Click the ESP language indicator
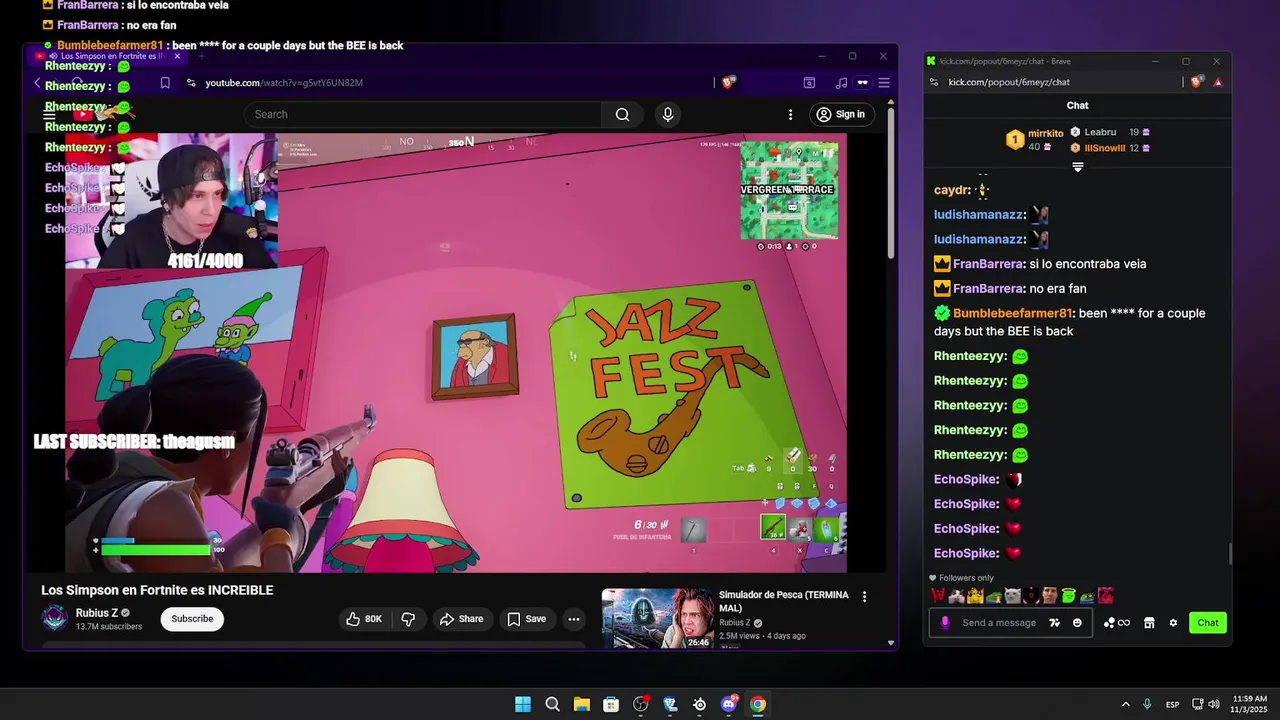The height and width of the screenshot is (720, 1280). (x=1172, y=704)
